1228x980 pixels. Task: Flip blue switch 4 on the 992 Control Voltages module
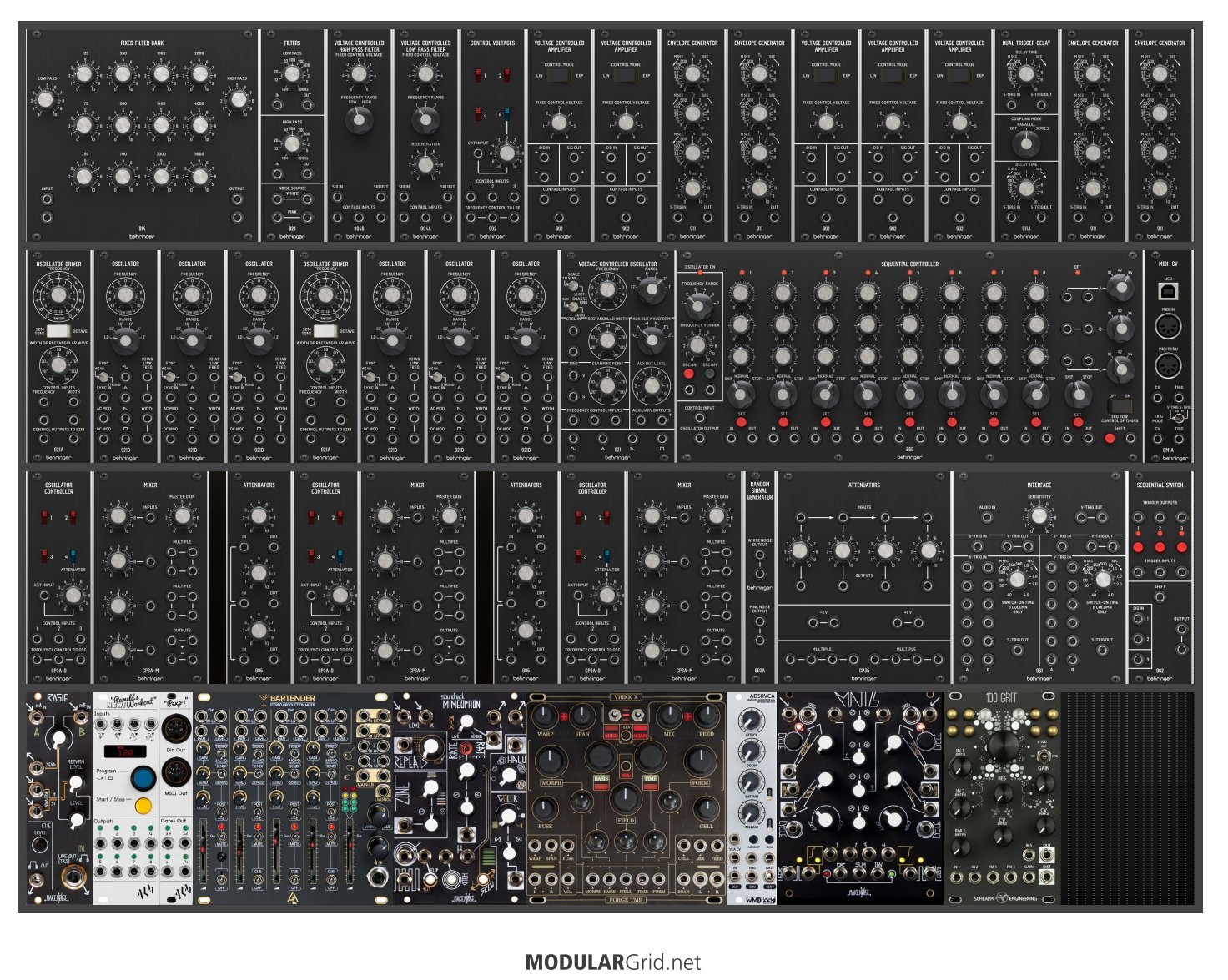click(x=506, y=113)
